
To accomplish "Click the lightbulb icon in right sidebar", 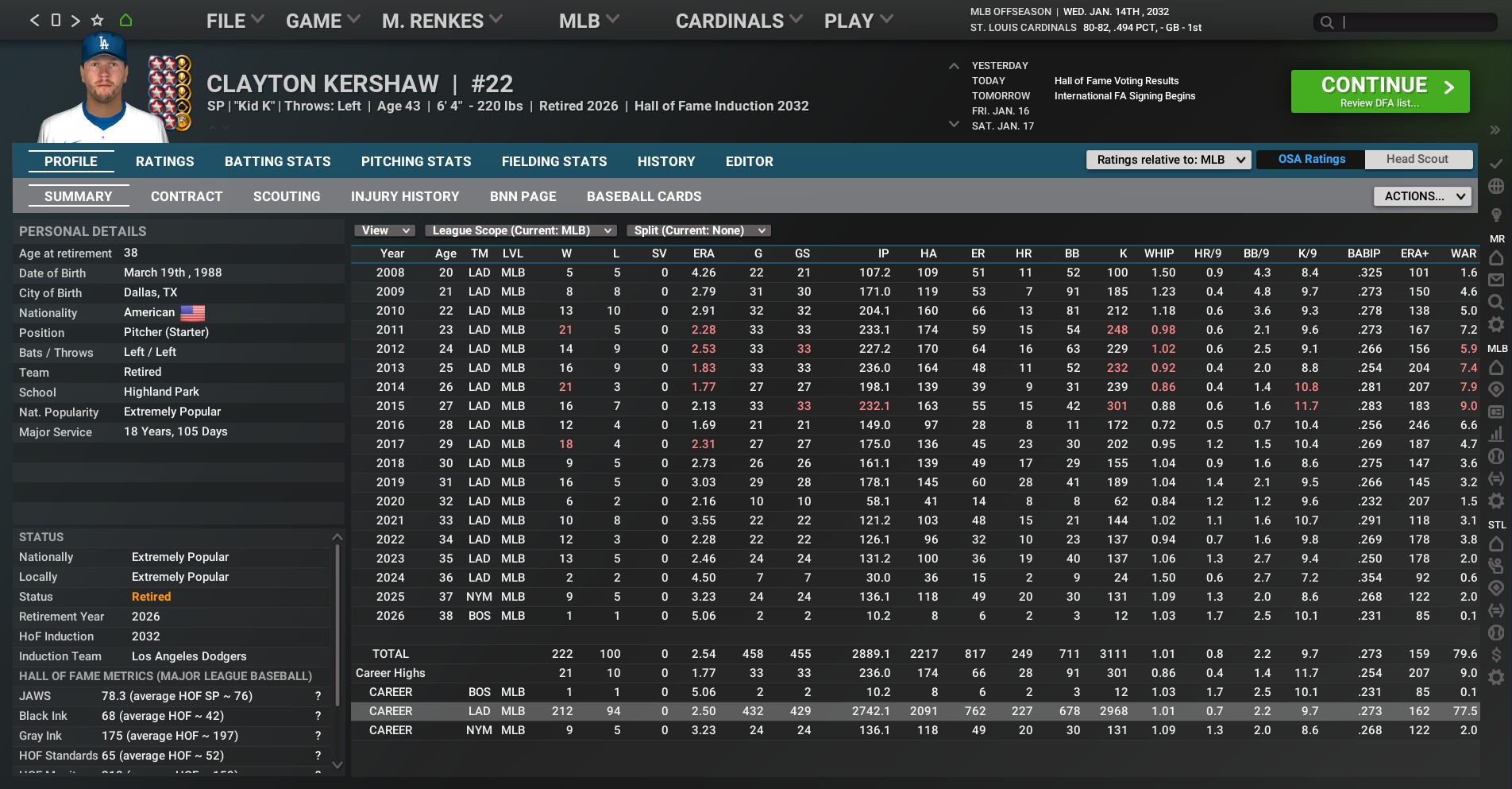I will click(1496, 215).
